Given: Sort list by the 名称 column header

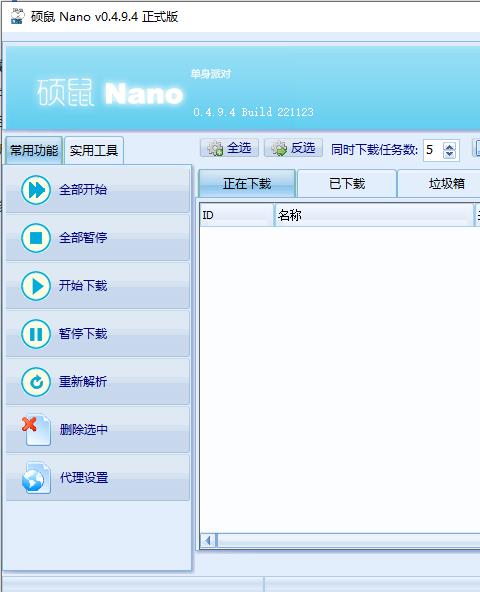Looking at the screenshot, I should point(374,215).
